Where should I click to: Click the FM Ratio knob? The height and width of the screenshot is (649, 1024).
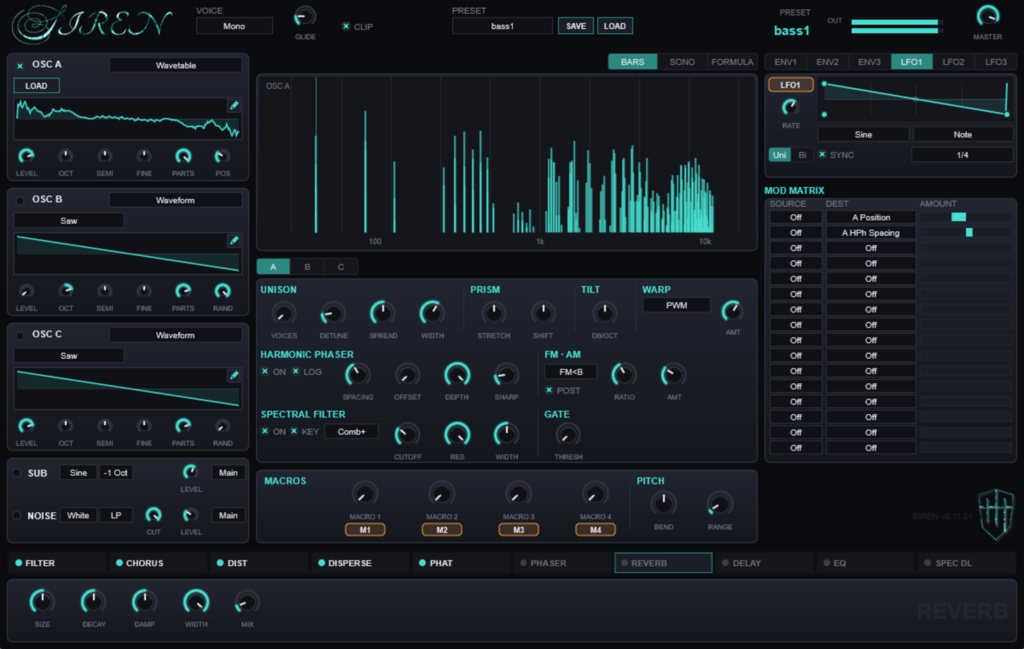tap(624, 375)
